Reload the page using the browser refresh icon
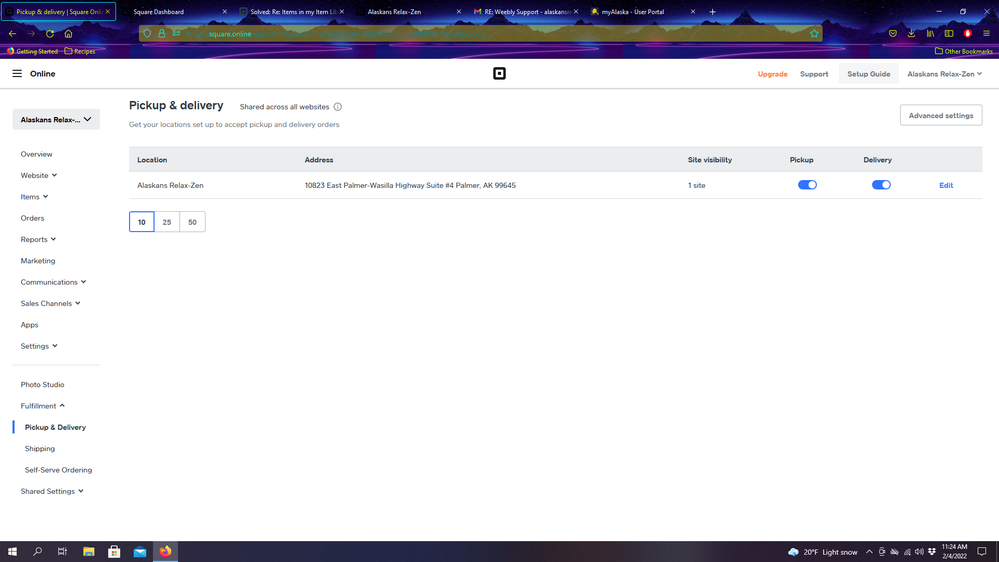Screen dimensions: 999x562 [50, 34]
